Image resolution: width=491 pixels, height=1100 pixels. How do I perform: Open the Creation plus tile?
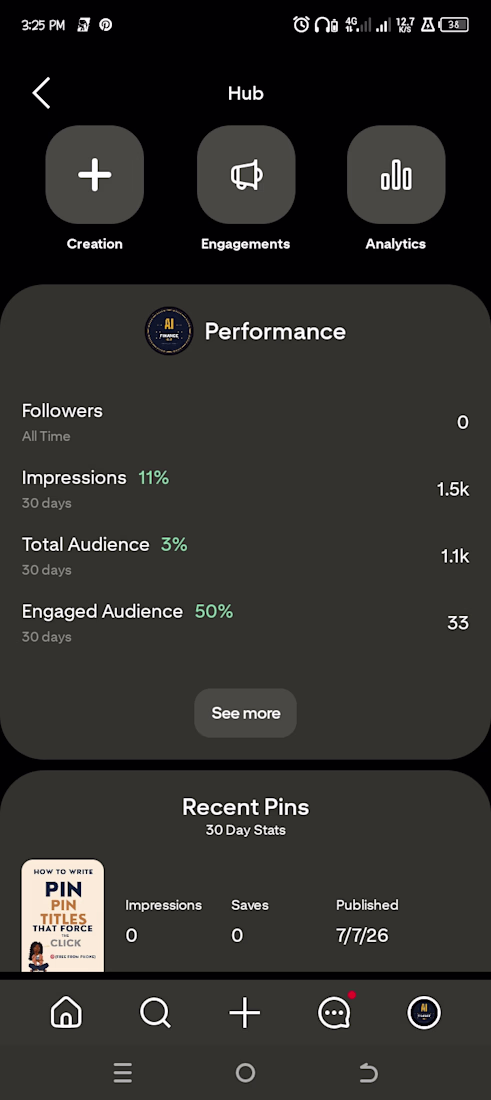pyautogui.click(x=95, y=175)
